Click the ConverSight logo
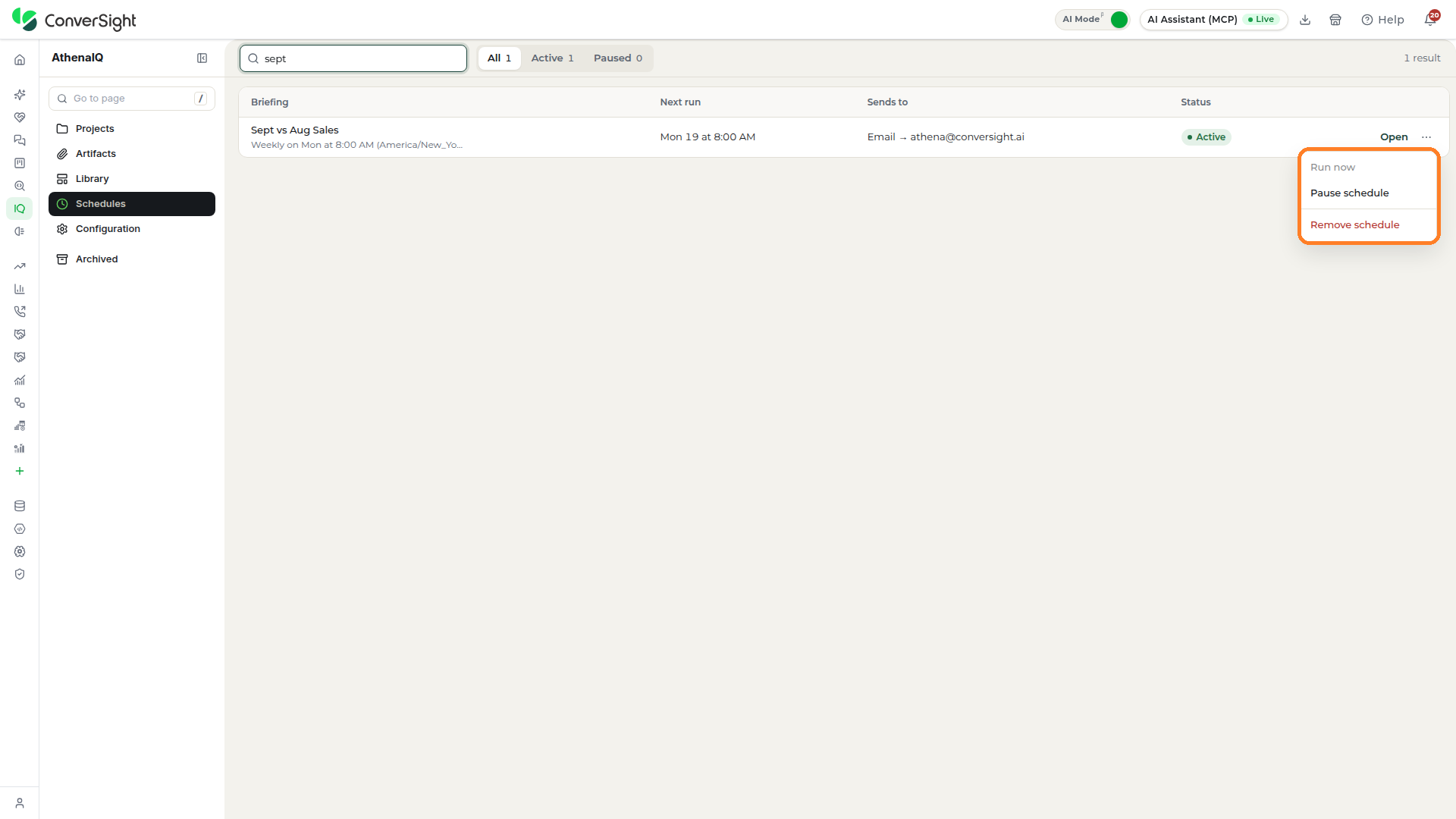Image resolution: width=1456 pixels, height=819 pixels. coord(74,20)
